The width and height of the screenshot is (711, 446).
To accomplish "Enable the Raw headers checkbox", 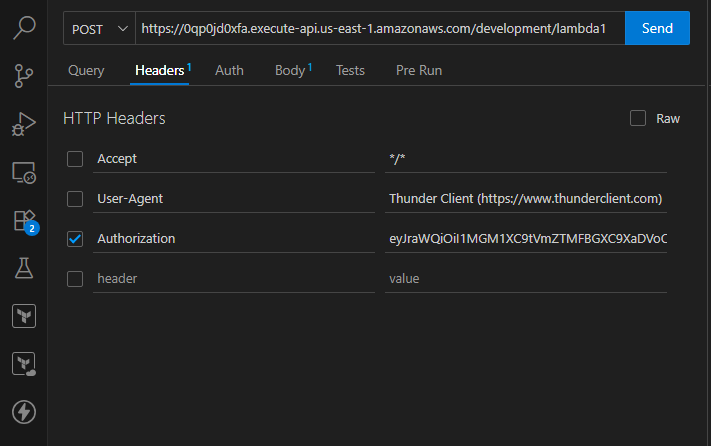I will (x=638, y=118).
